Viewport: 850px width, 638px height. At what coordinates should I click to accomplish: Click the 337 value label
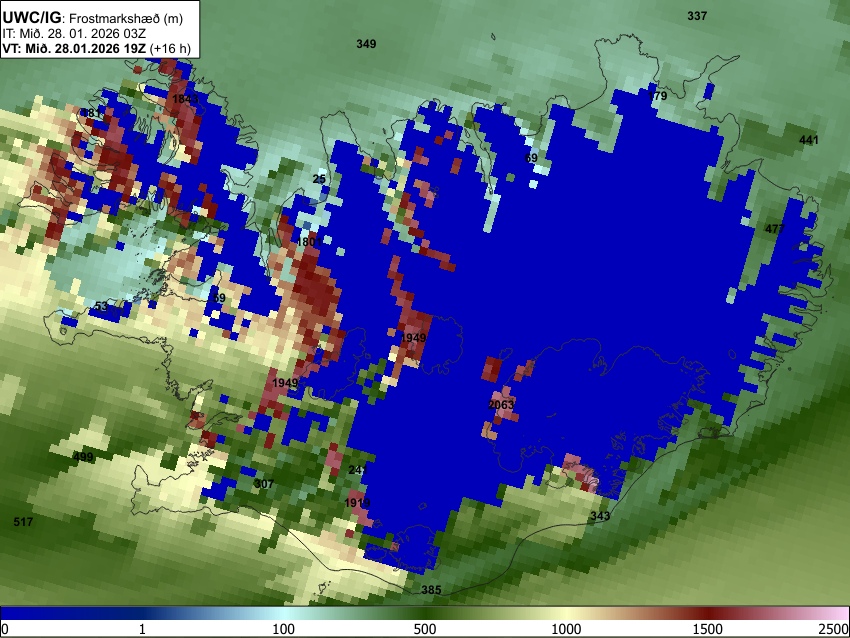point(697,16)
